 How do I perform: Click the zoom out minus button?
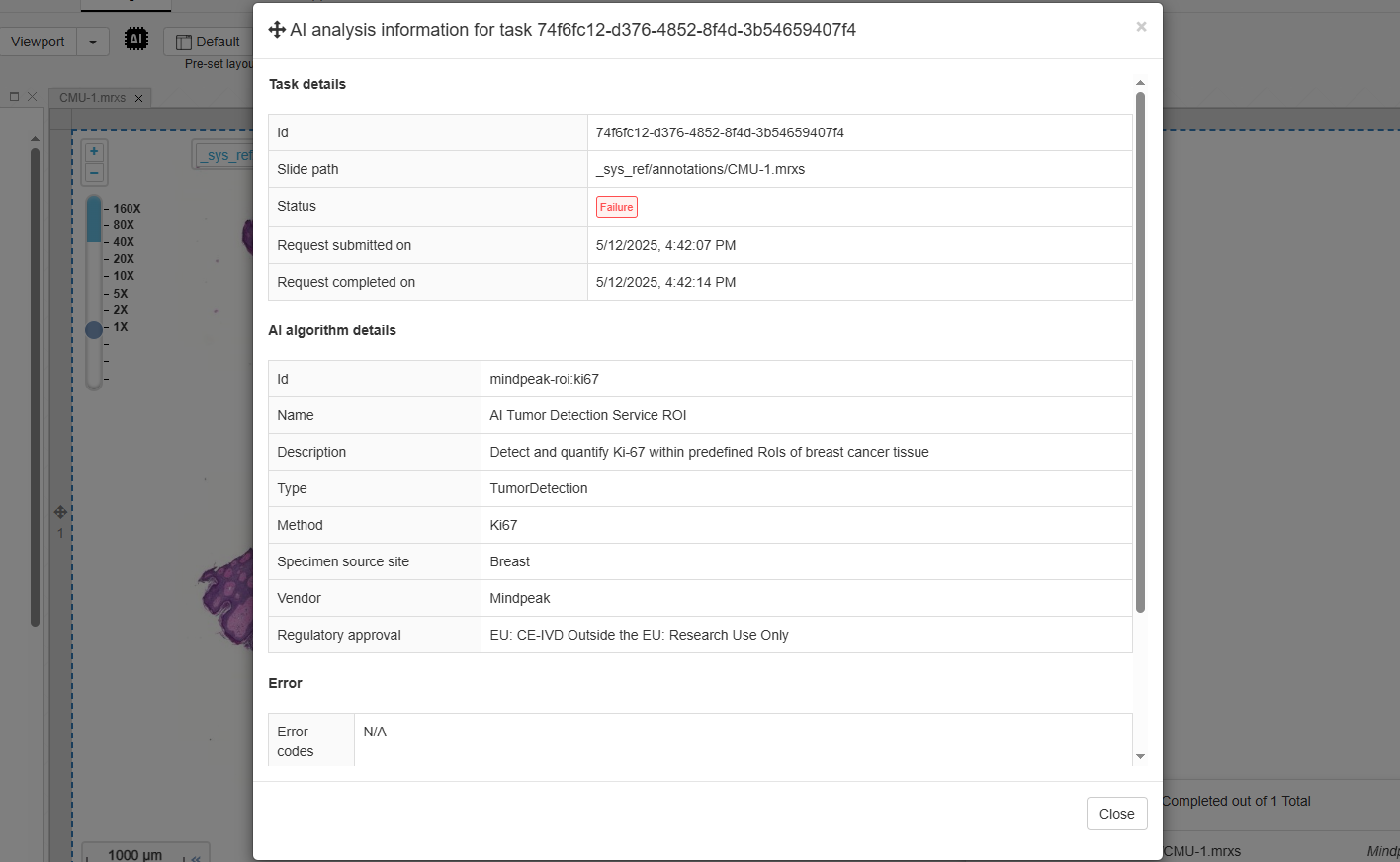tap(94, 172)
